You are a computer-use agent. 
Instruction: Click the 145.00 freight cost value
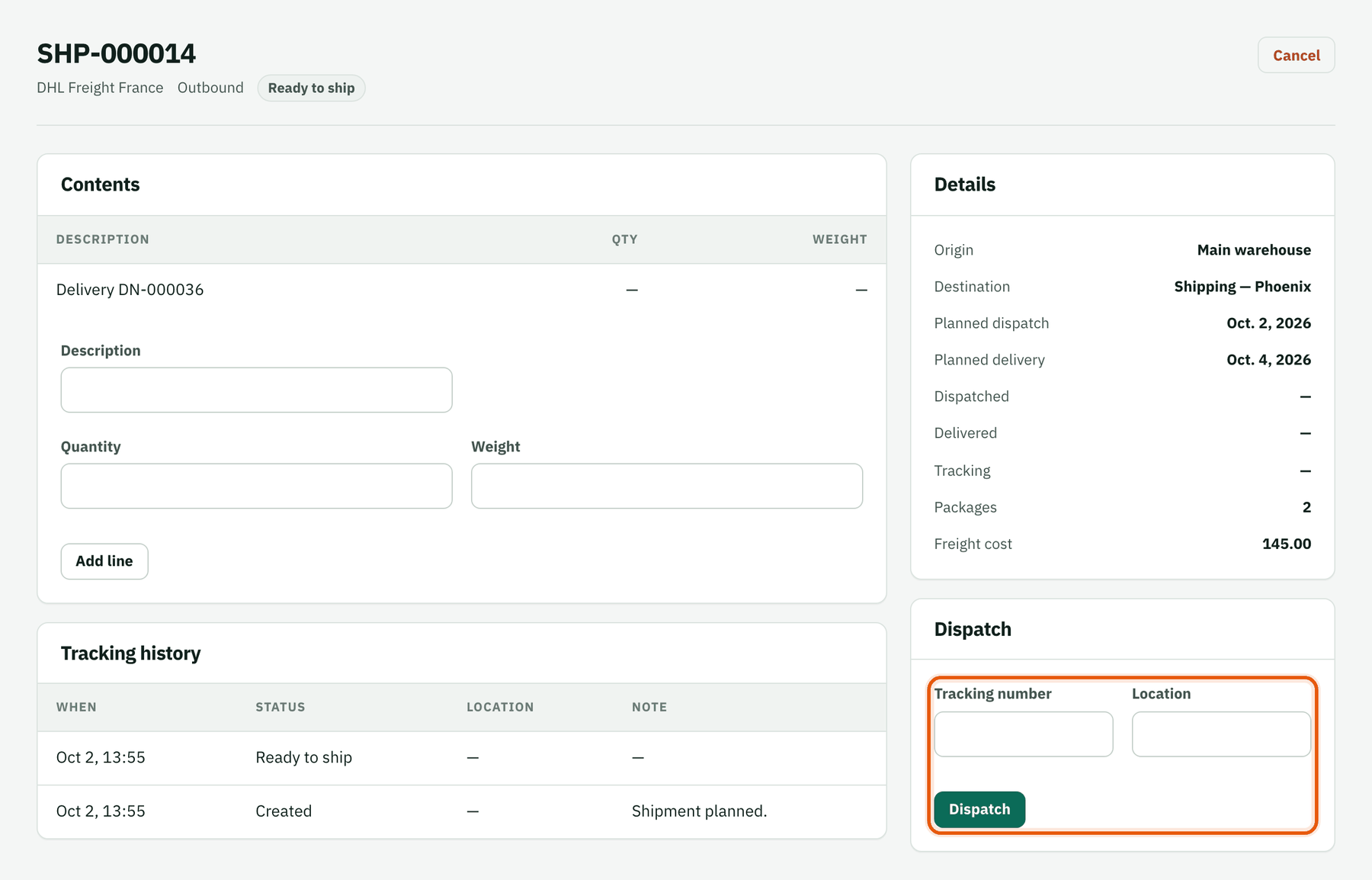(1287, 544)
